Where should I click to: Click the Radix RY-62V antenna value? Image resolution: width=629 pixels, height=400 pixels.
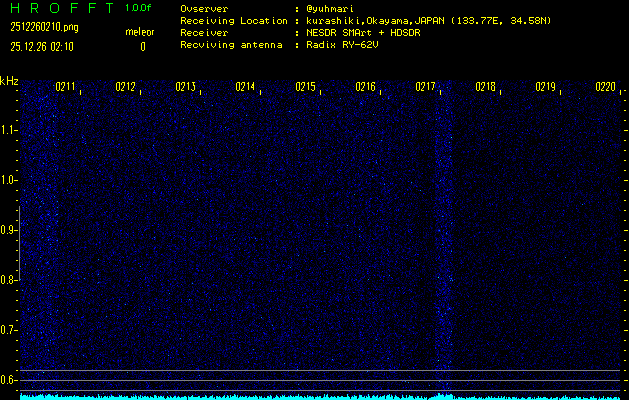[x=342, y=45]
